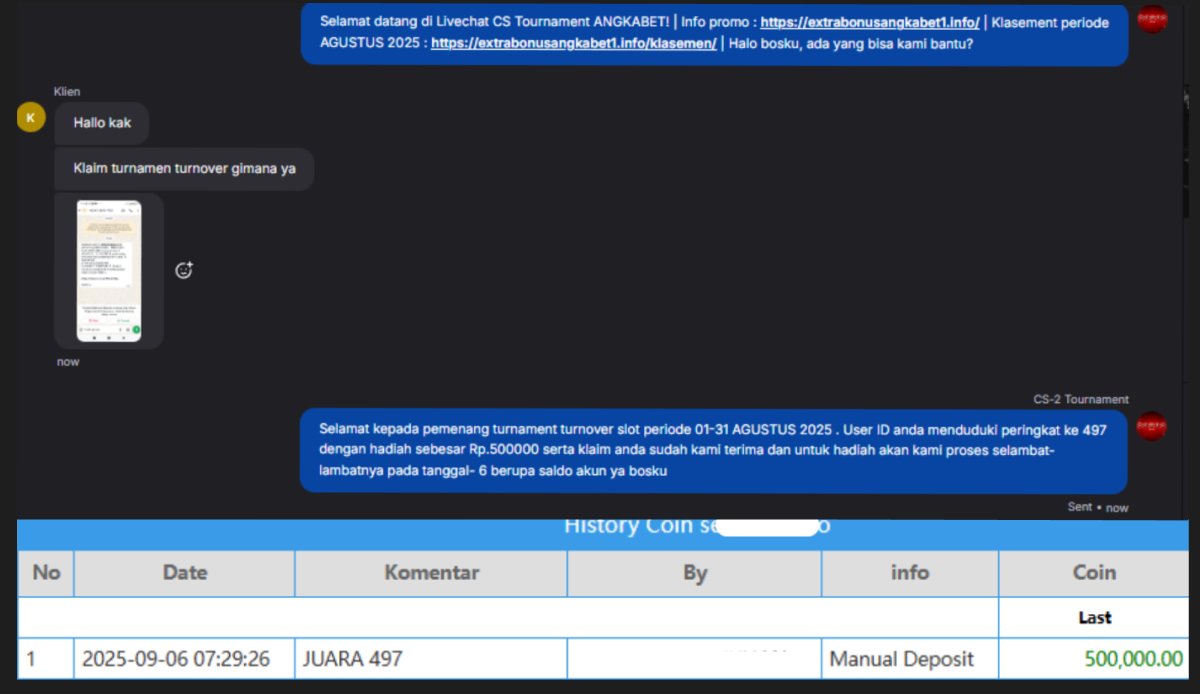Image resolution: width=1200 pixels, height=694 pixels.
Task: Click the "No" column header
Action: coord(46,573)
